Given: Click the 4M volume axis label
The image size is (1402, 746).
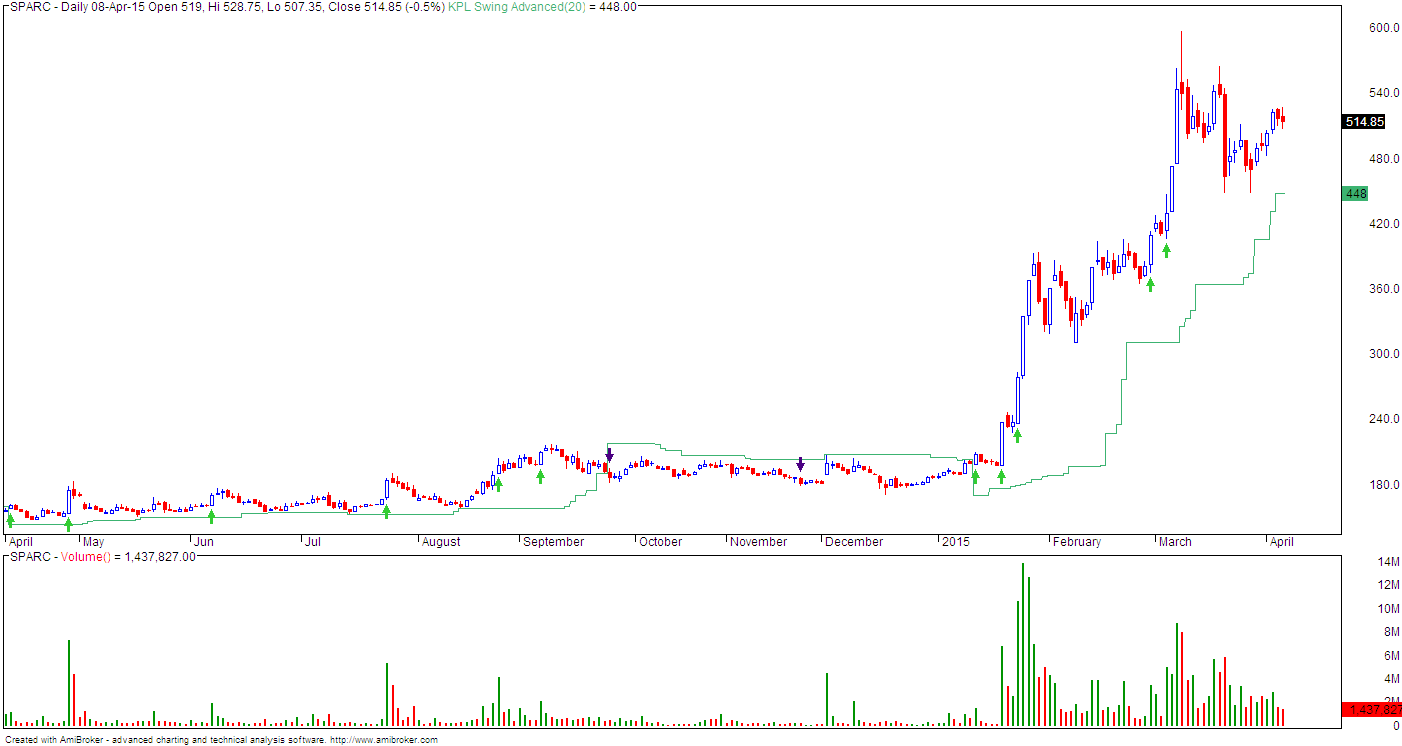Looking at the screenshot, I should (1391, 679).
